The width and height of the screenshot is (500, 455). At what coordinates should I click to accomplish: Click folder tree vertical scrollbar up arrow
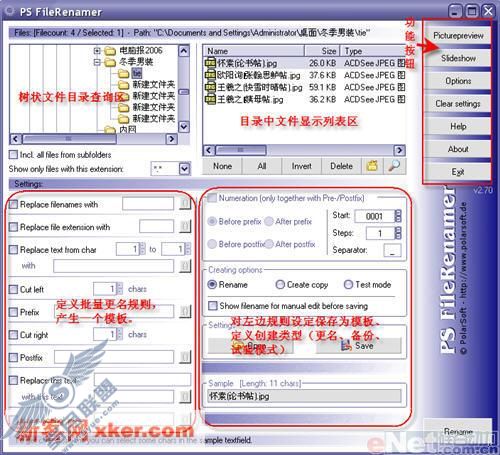[184, 51]
